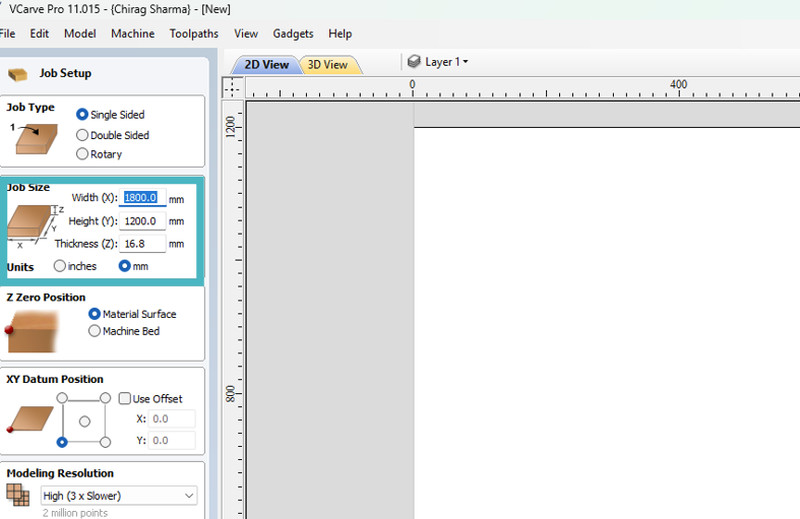Switch to the 2D View tab
Viewport: 800px width, 519px height.
click(266, 65)
